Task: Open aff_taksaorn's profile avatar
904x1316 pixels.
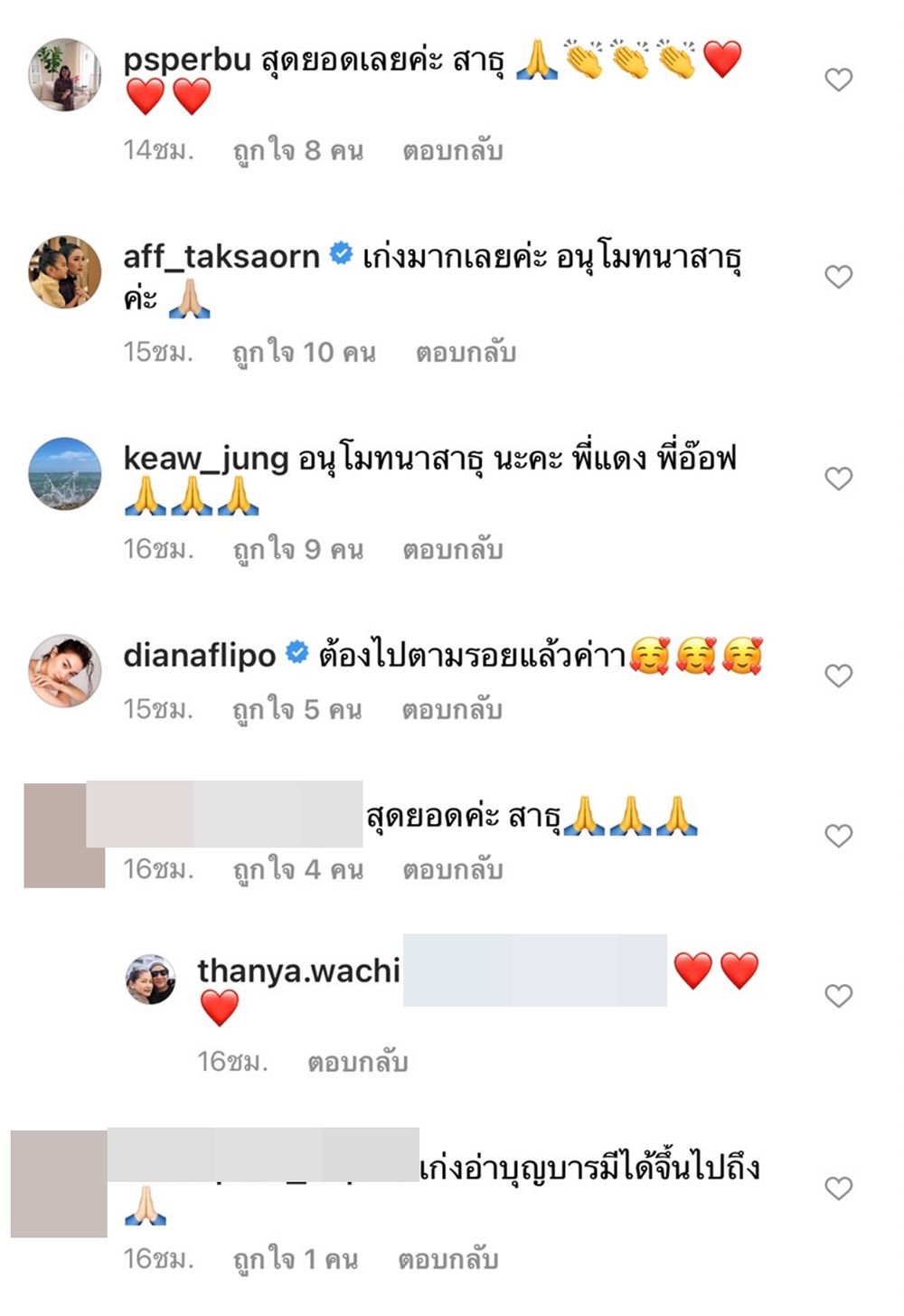Action: tap(64, 272)
